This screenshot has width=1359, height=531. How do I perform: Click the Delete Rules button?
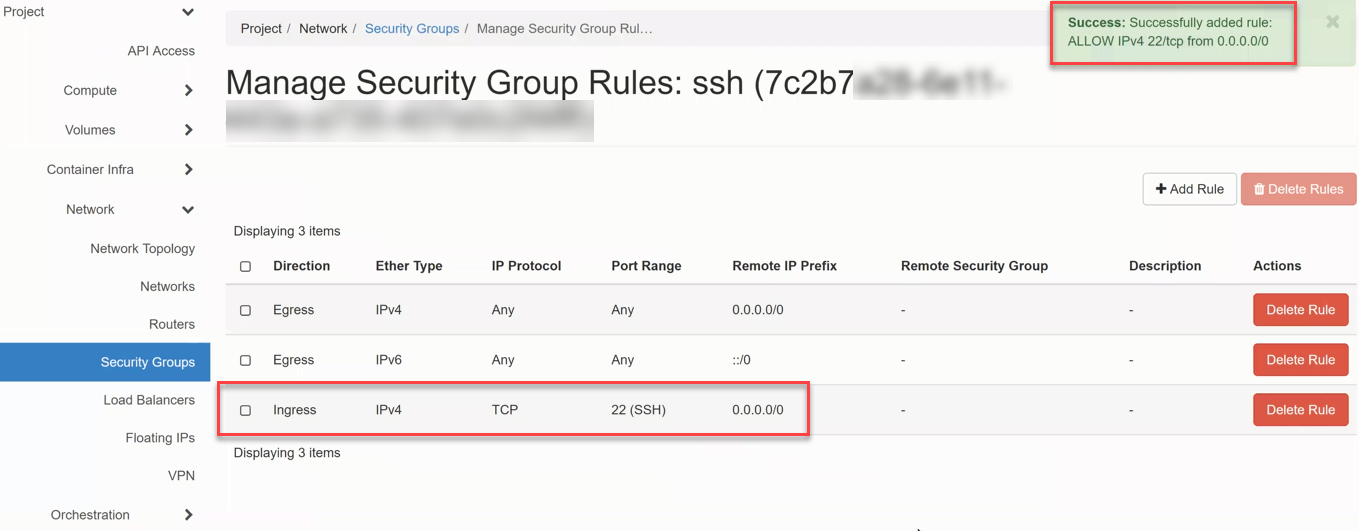pyautogui.click(x=1298, y=189)
